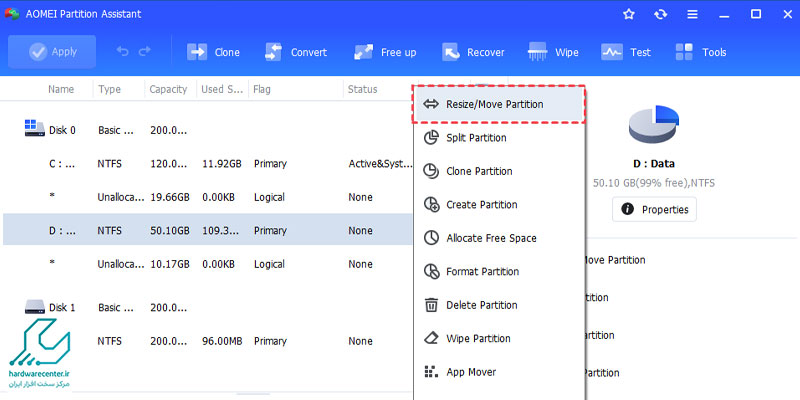Click the redo arrow icon
This screenshot has width=800, height=400.
(x=146, y=52)
